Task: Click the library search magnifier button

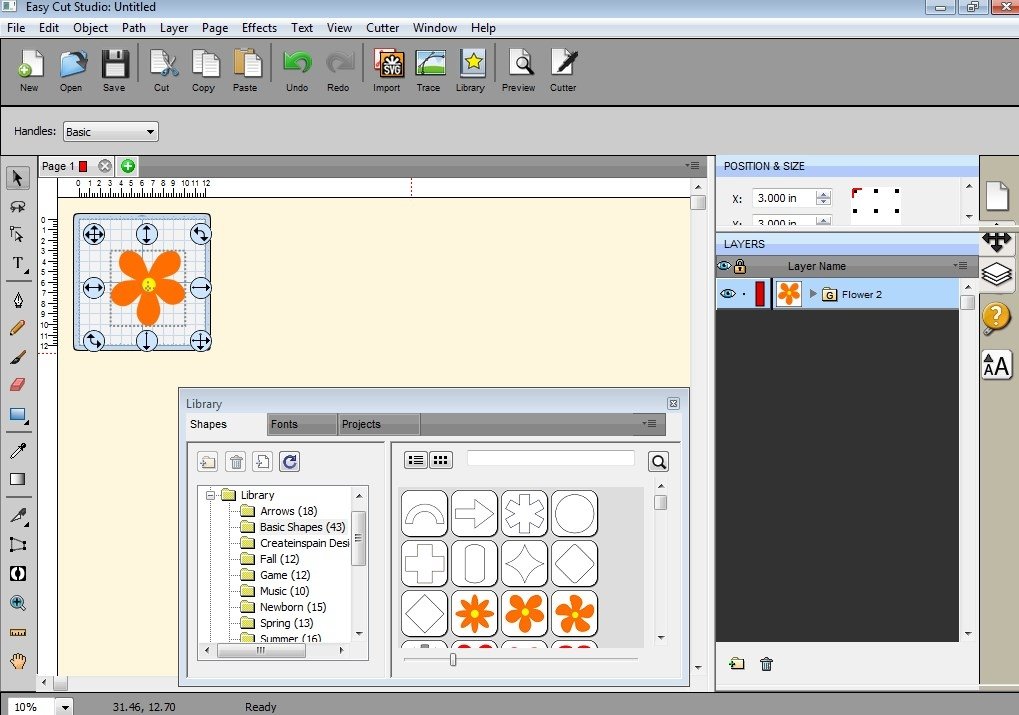Action: [x=658, y=462]
